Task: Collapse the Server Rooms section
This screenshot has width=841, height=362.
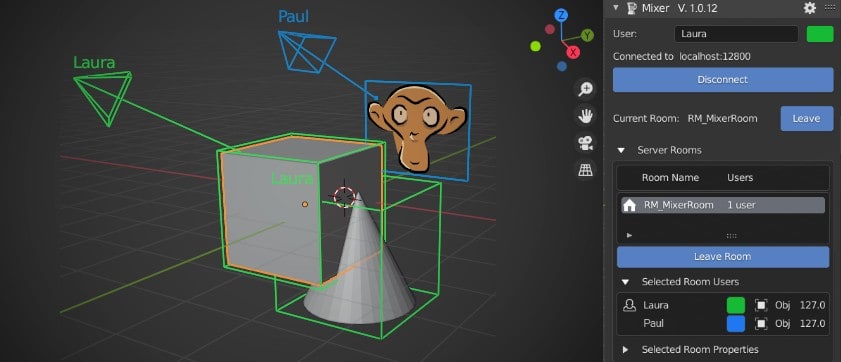Action: click(x=621, y=151)
